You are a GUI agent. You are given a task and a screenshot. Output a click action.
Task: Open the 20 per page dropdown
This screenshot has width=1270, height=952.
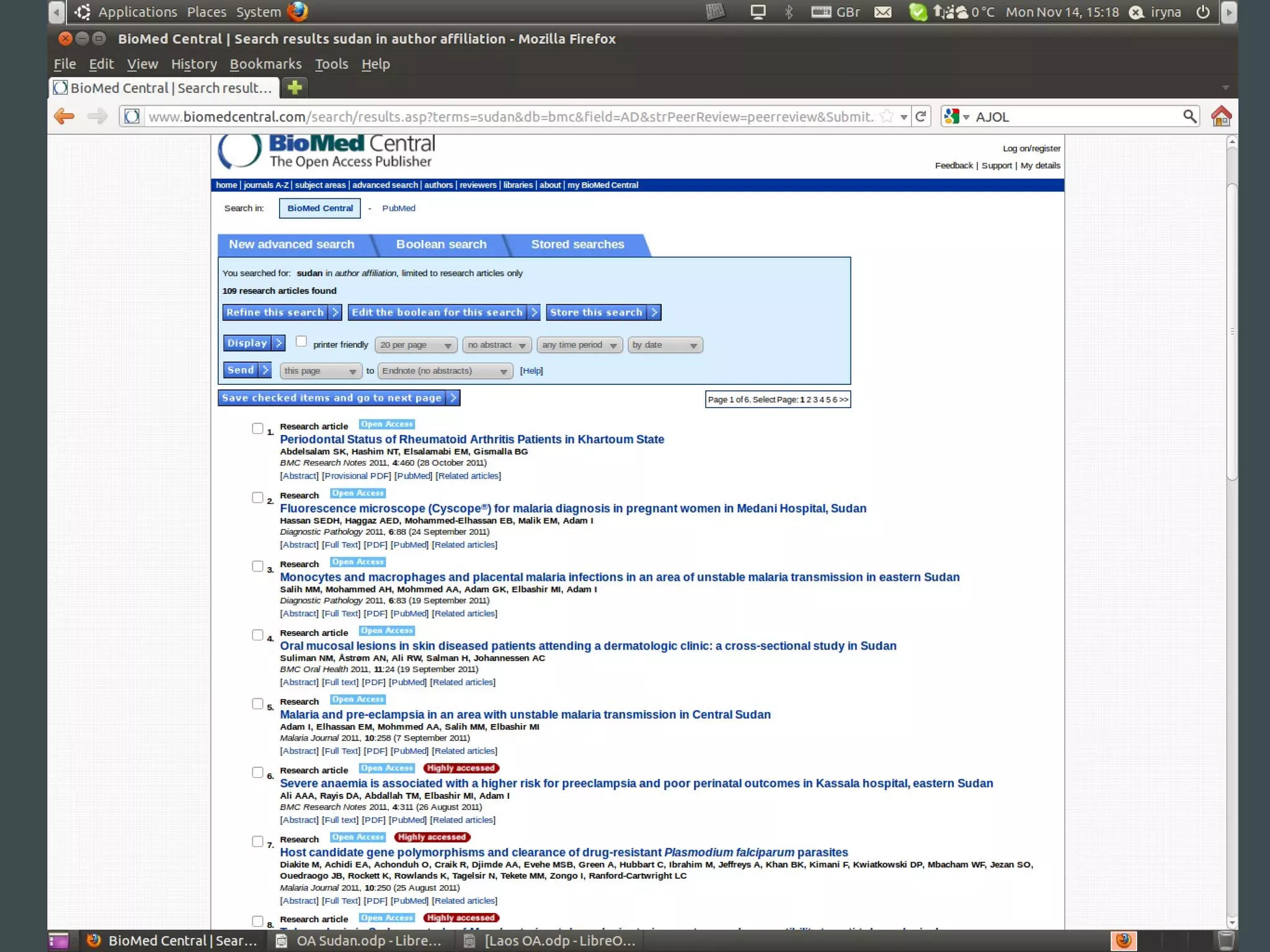pos(415,345)
